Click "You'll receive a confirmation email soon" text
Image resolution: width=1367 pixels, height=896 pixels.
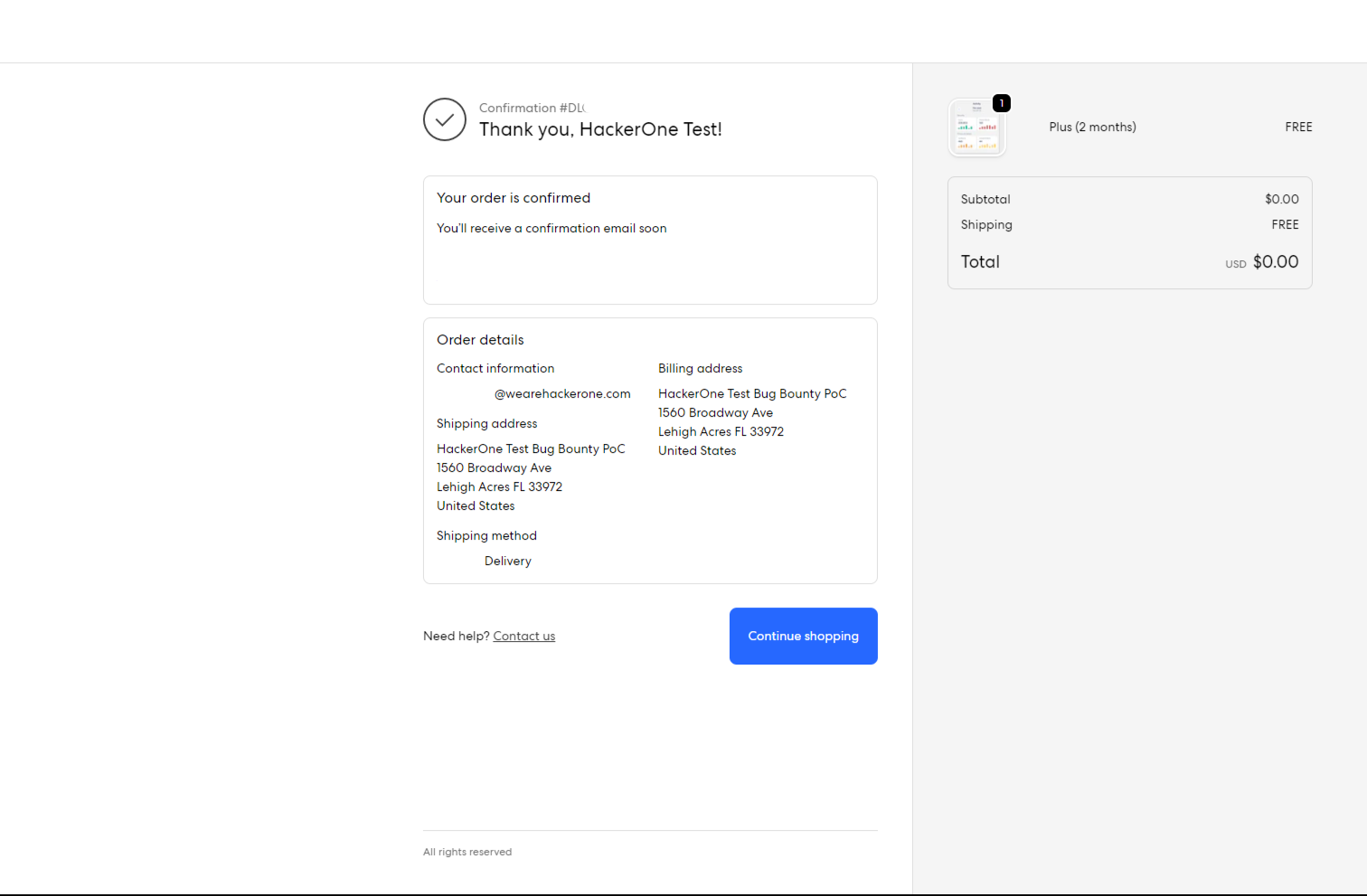coord(552,229)
